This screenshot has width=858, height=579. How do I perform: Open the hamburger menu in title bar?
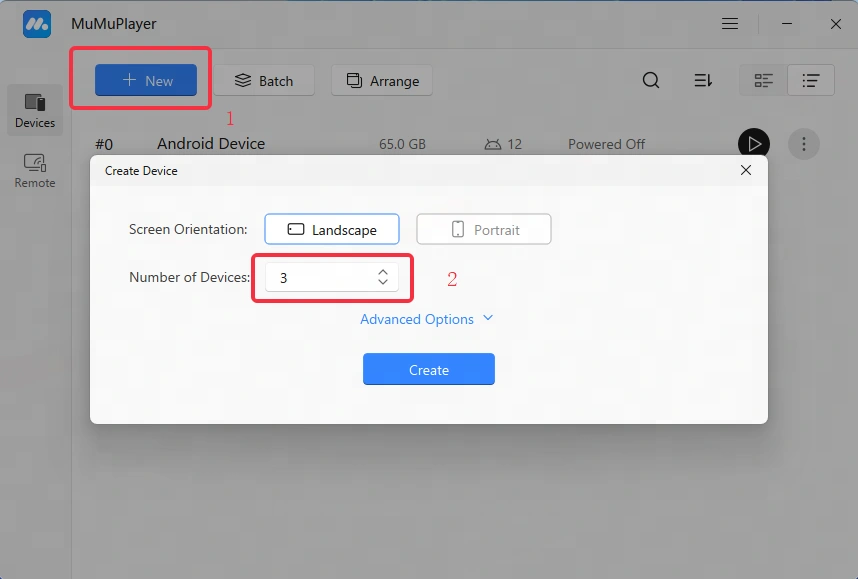point(731,24)
